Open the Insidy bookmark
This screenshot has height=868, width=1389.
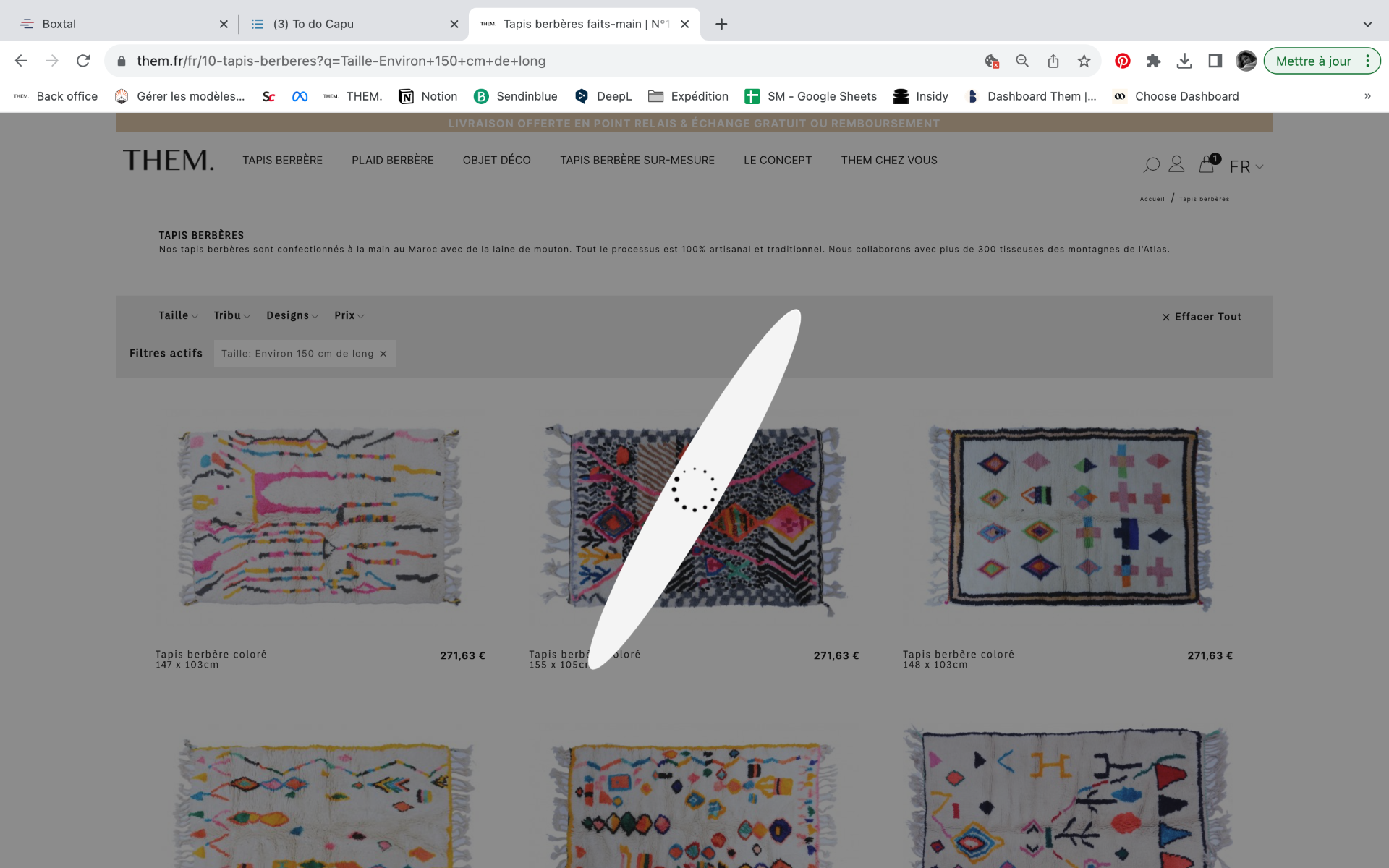point(920,96)
